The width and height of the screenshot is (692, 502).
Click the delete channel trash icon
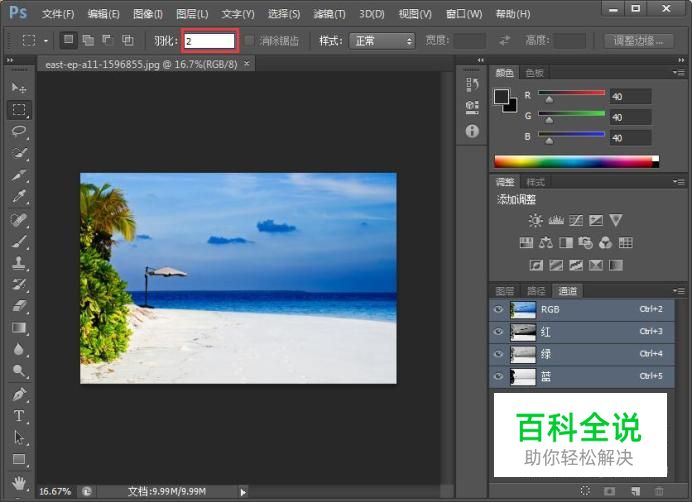click(657, 491)
